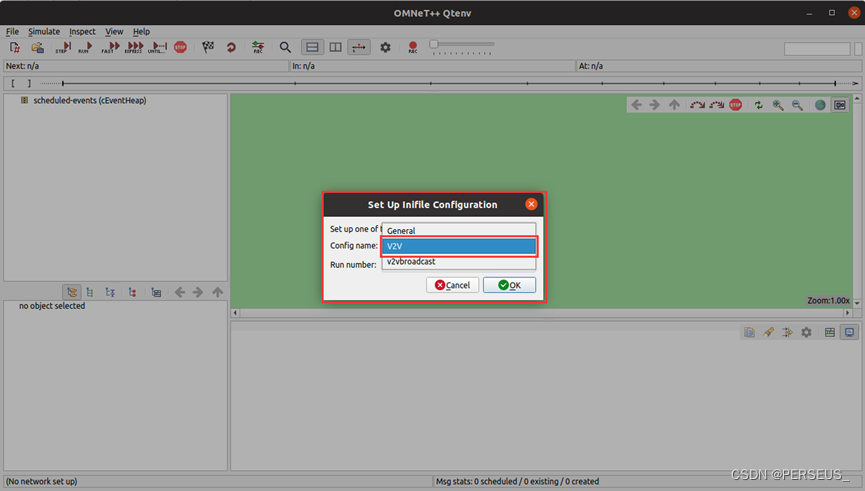The height and width of the screenshot is (491, 865).
Task: Toggle inheritance mode in object inspector
Action: point(110,292)
